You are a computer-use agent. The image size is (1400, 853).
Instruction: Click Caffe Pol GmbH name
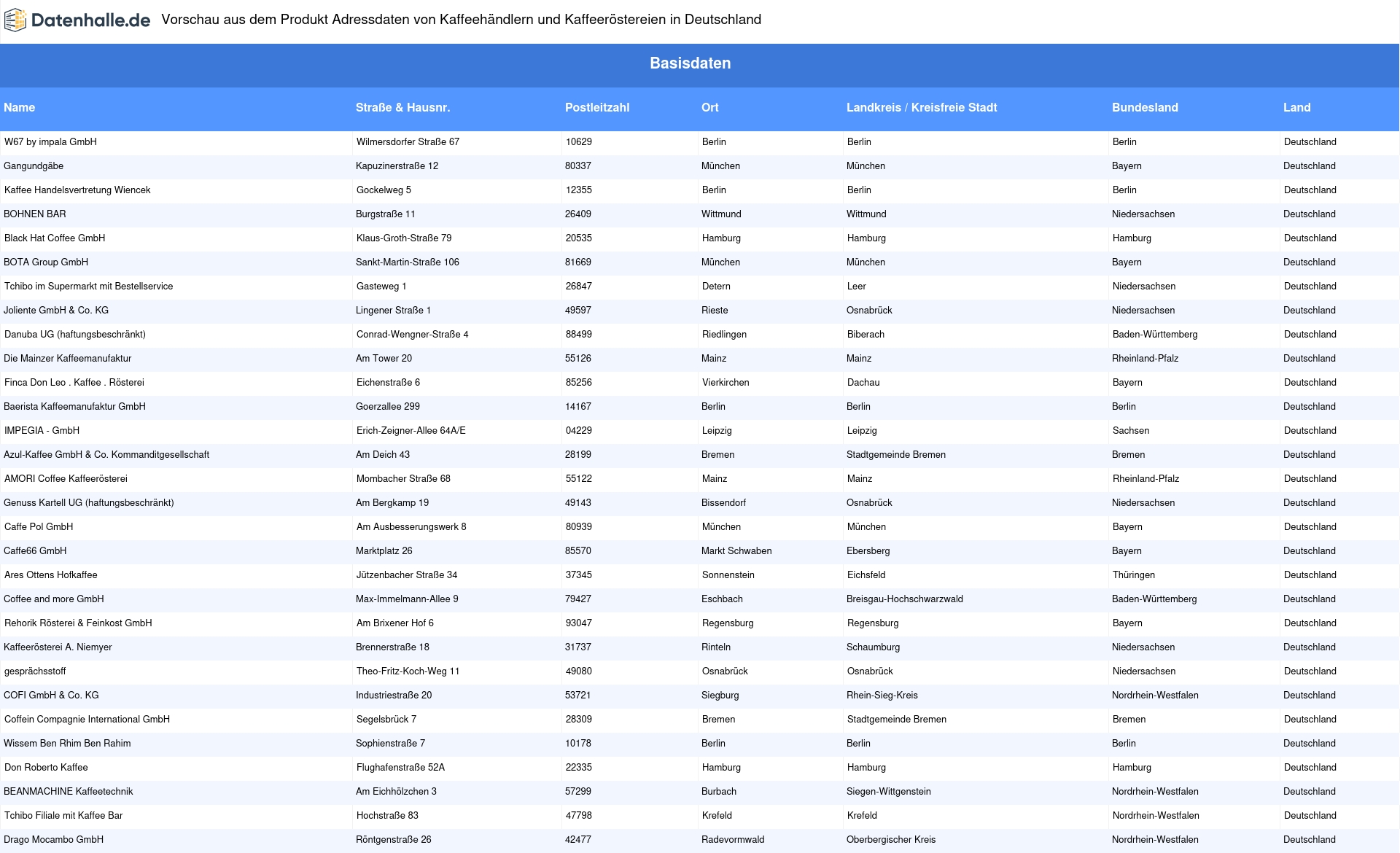[39, 527]
